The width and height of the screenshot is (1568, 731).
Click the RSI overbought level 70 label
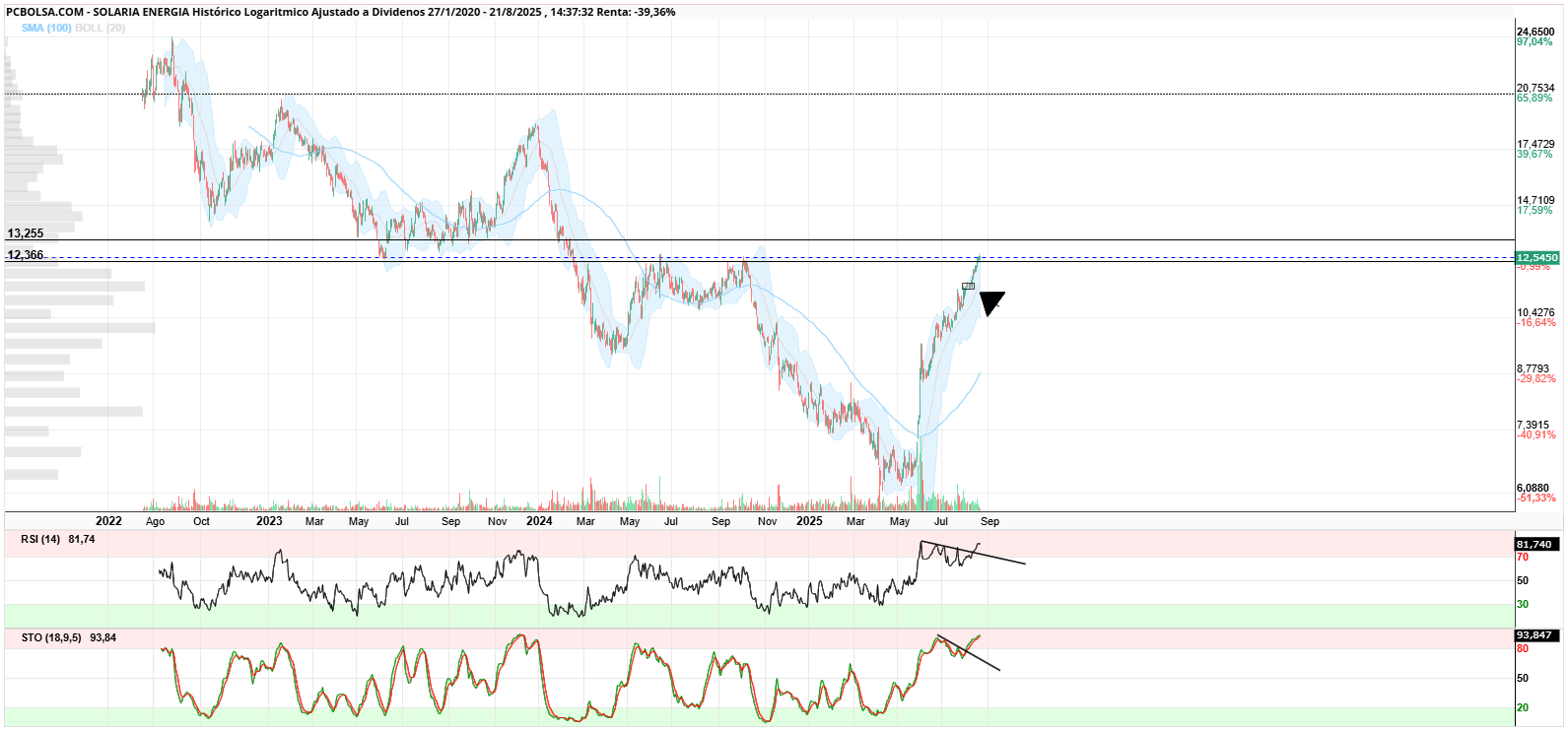pos(1523,558)
